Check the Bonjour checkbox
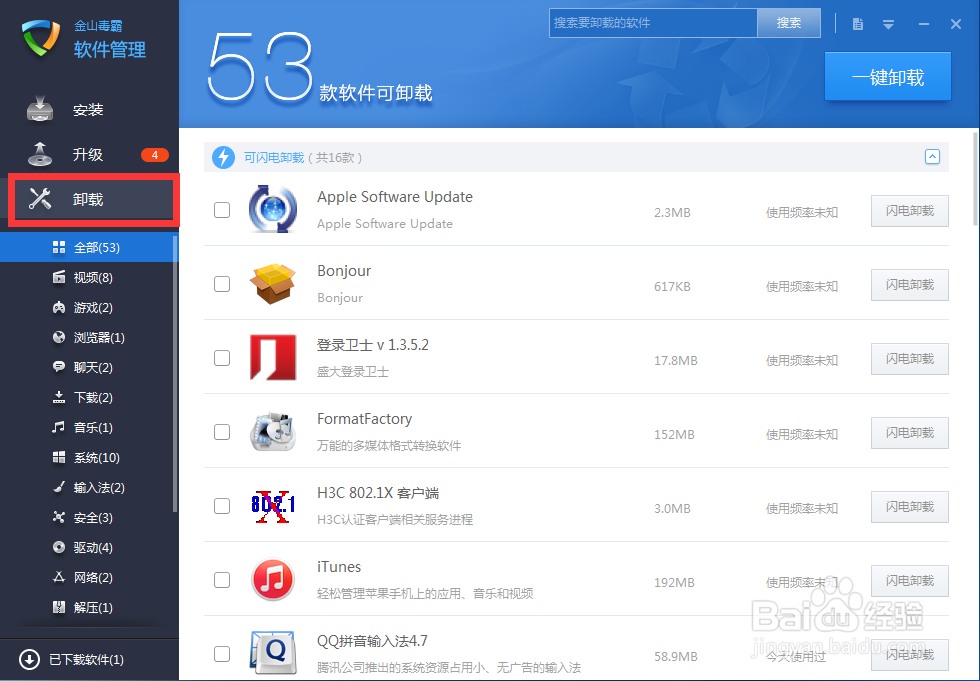The width and height of the screenshot is (980, 681). tap(221, 284)
